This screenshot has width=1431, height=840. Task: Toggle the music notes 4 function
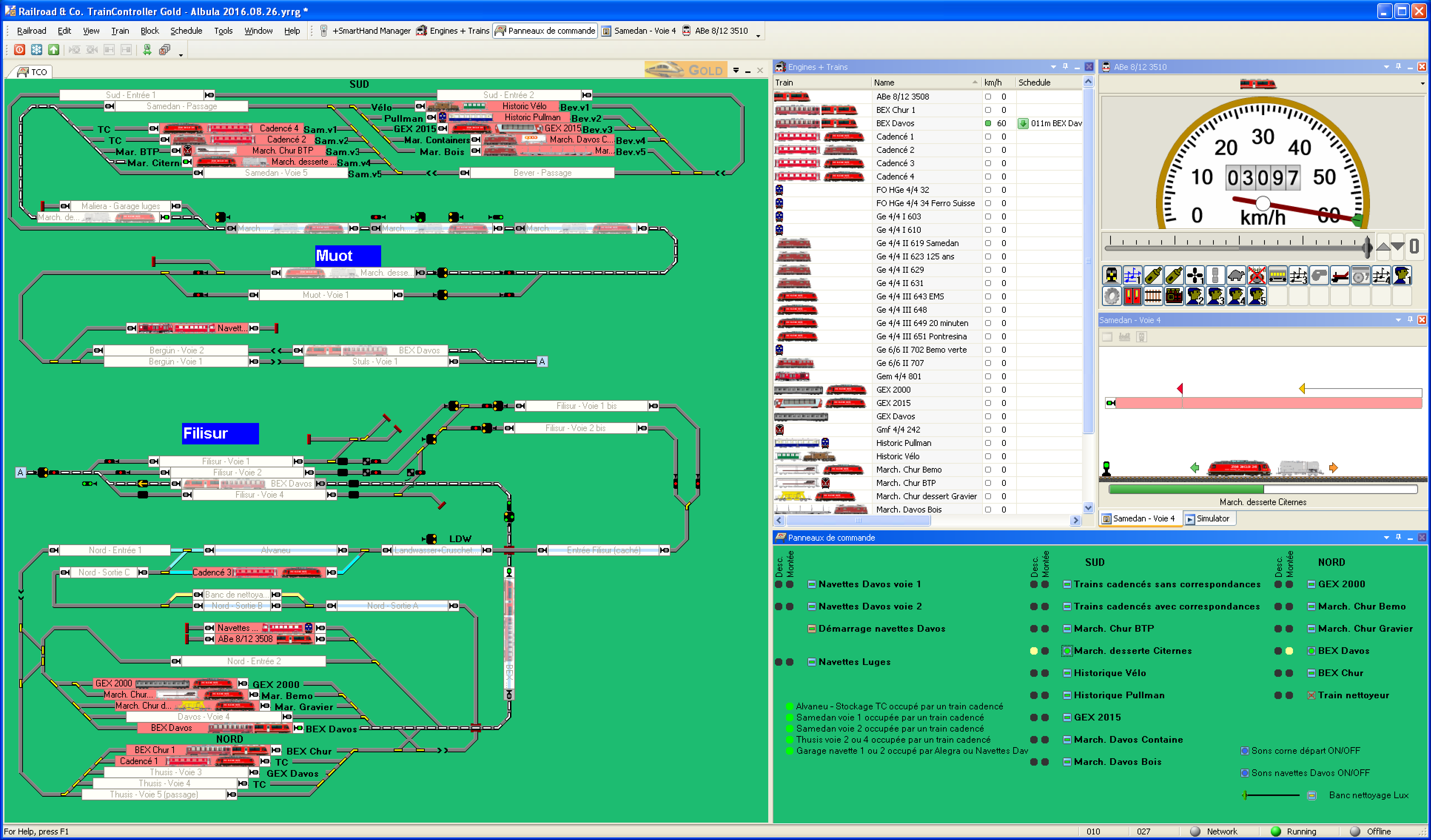(1381, 275)
